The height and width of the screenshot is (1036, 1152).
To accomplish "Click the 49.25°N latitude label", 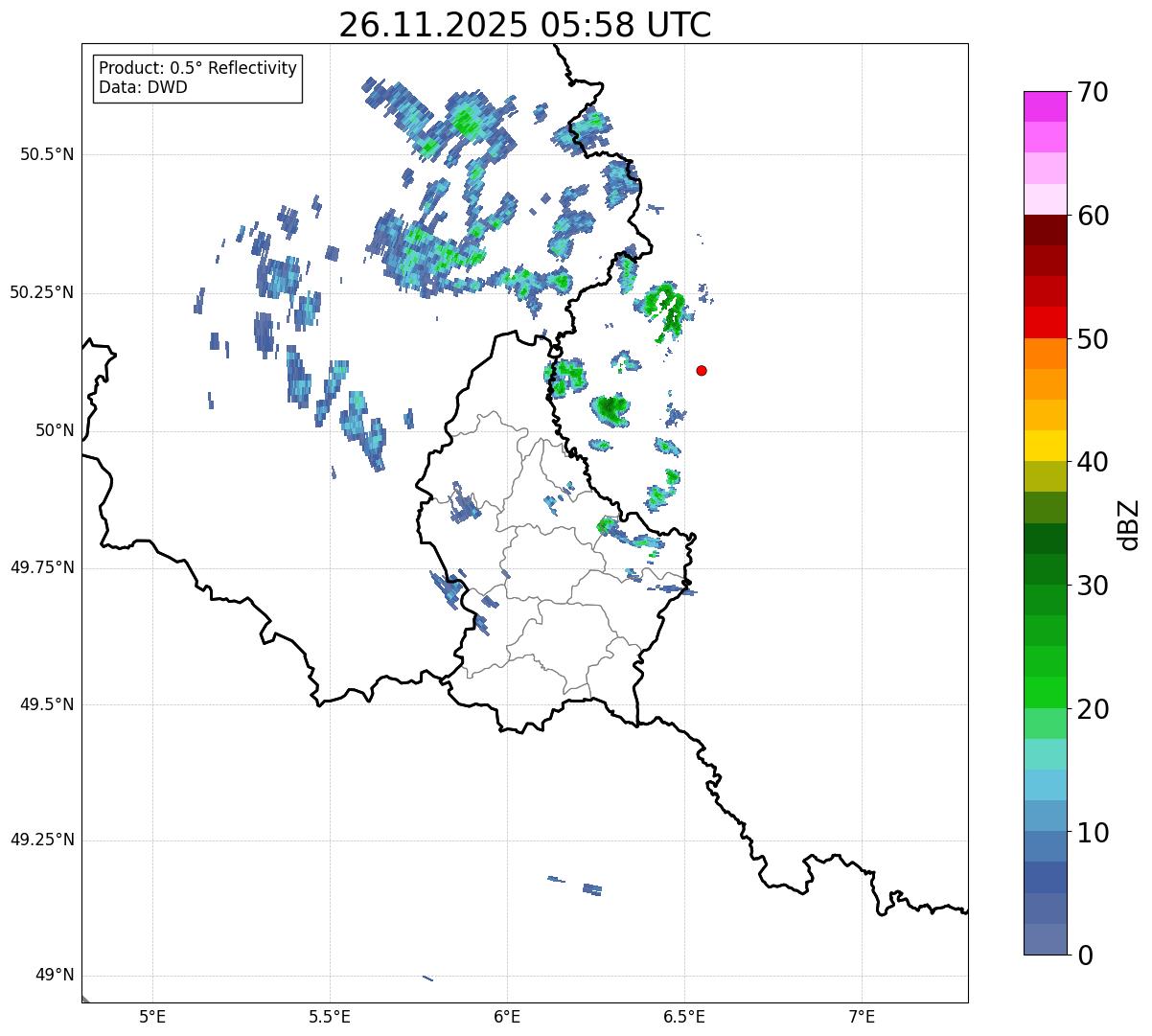I will [x=42, y=840].
